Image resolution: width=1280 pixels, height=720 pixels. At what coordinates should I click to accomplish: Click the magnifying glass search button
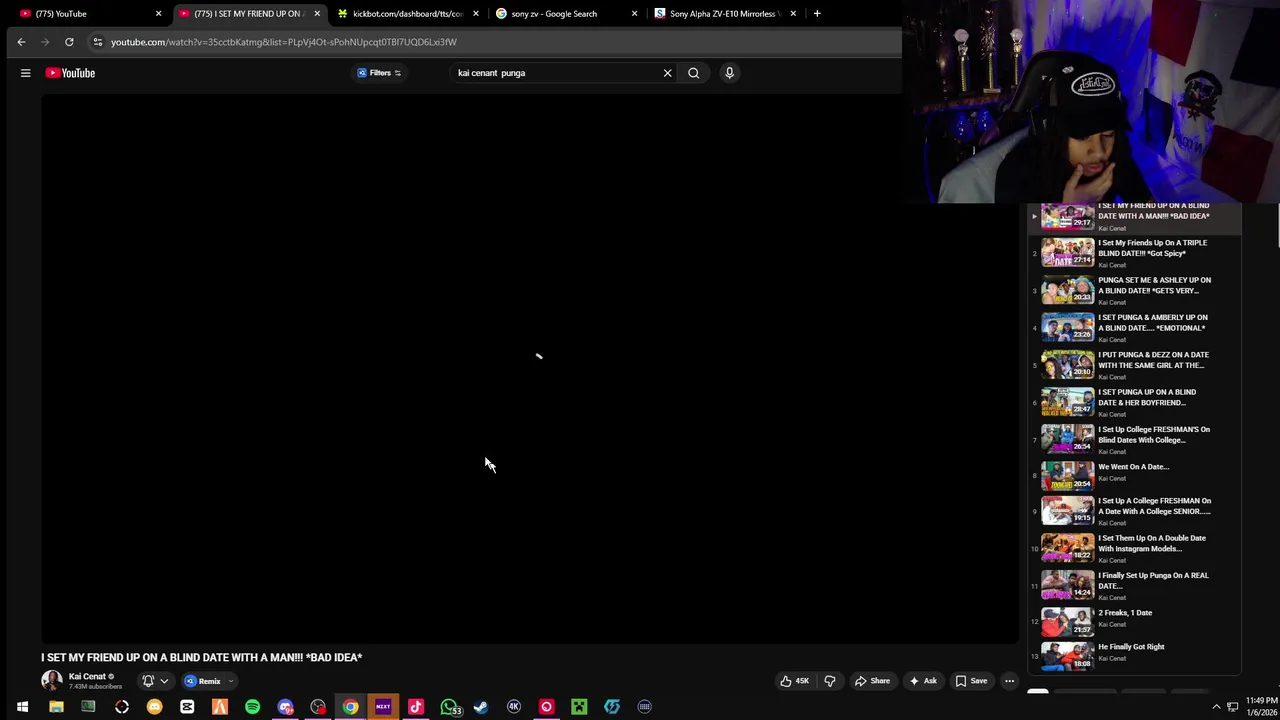pos(693,73)
